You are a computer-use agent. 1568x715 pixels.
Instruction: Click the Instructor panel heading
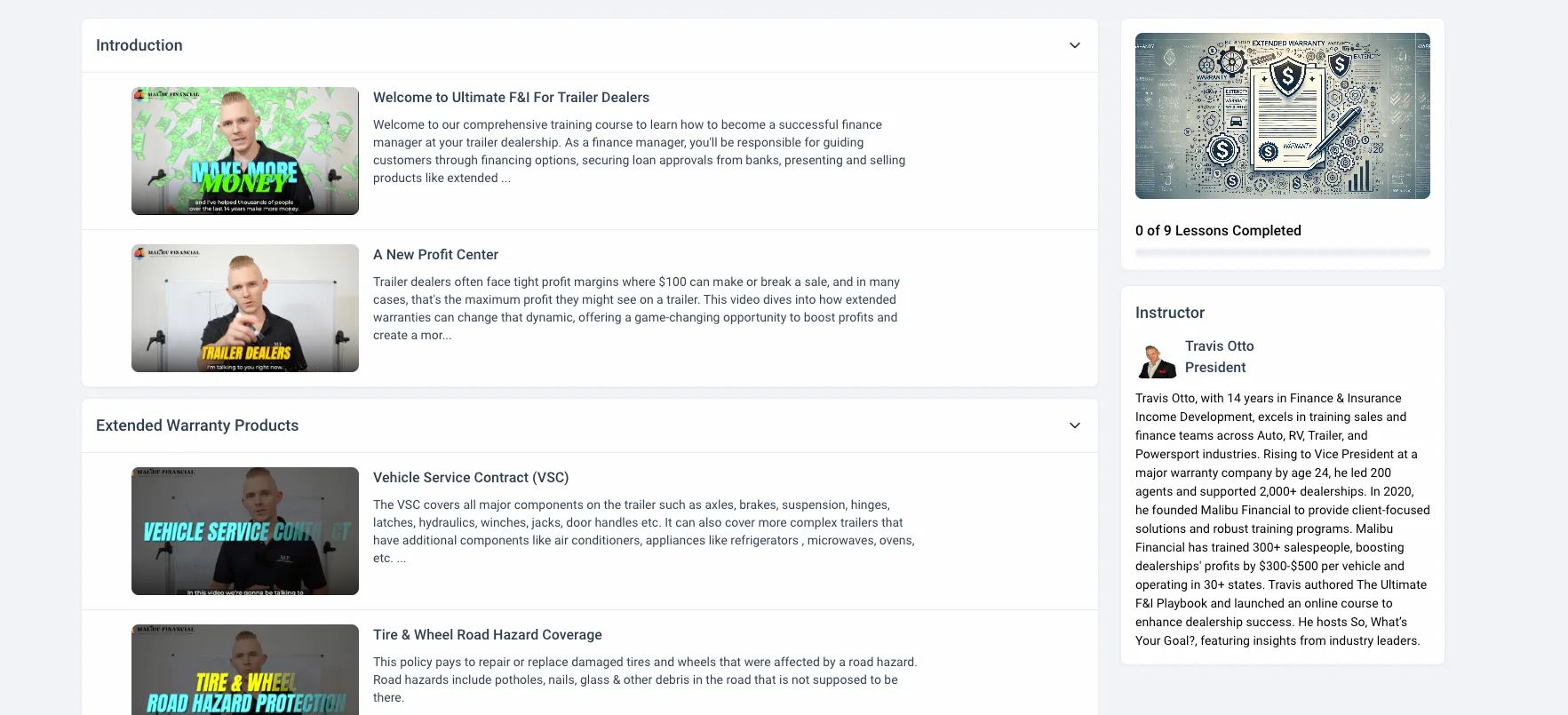[1170, 313]
